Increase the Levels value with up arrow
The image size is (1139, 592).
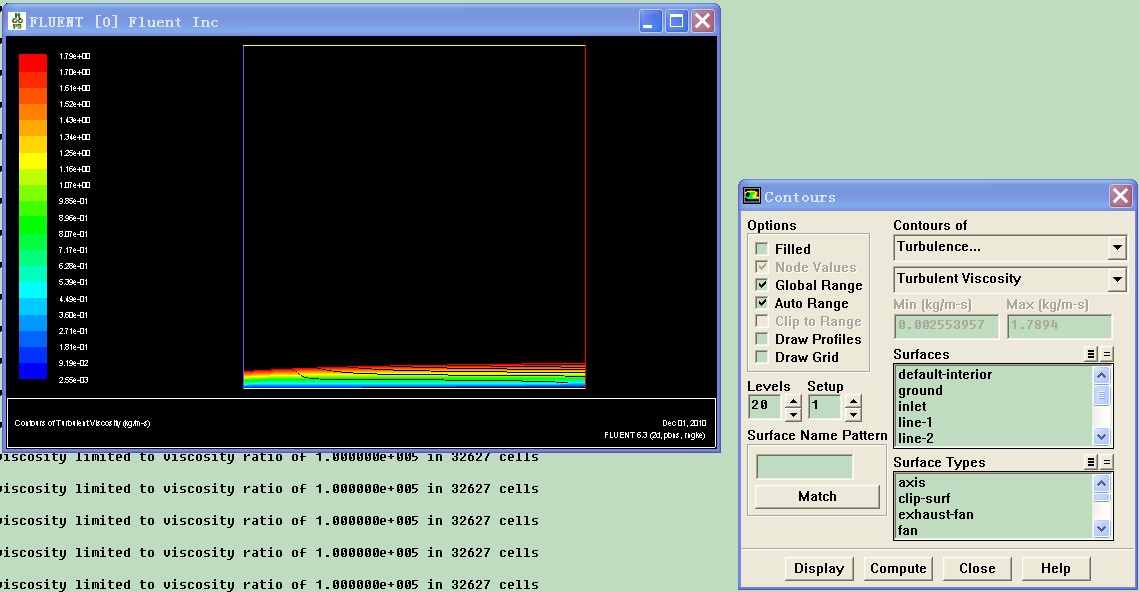[793, 401]
